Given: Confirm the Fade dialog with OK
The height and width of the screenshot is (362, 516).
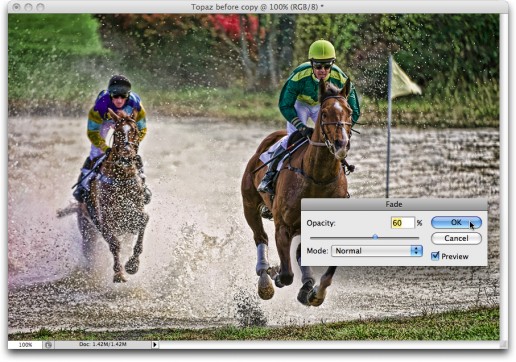Looking at the screenshot, I should pyautogui.click(x=456, y=223).
